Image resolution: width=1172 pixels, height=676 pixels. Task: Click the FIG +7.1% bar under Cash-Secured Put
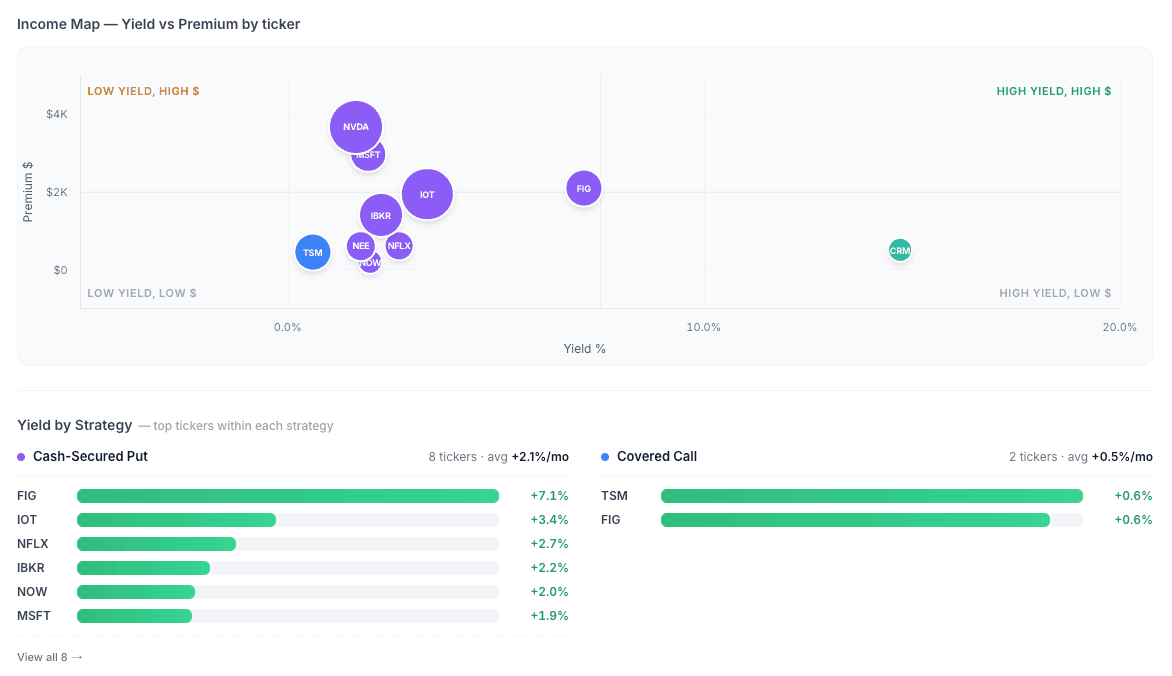288,496
